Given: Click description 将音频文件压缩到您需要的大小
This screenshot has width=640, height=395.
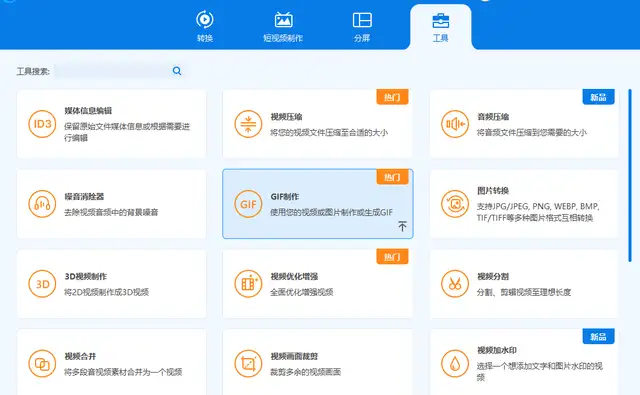Looking at the screenshot, I should pyautogui.click(x=532, y=133).
